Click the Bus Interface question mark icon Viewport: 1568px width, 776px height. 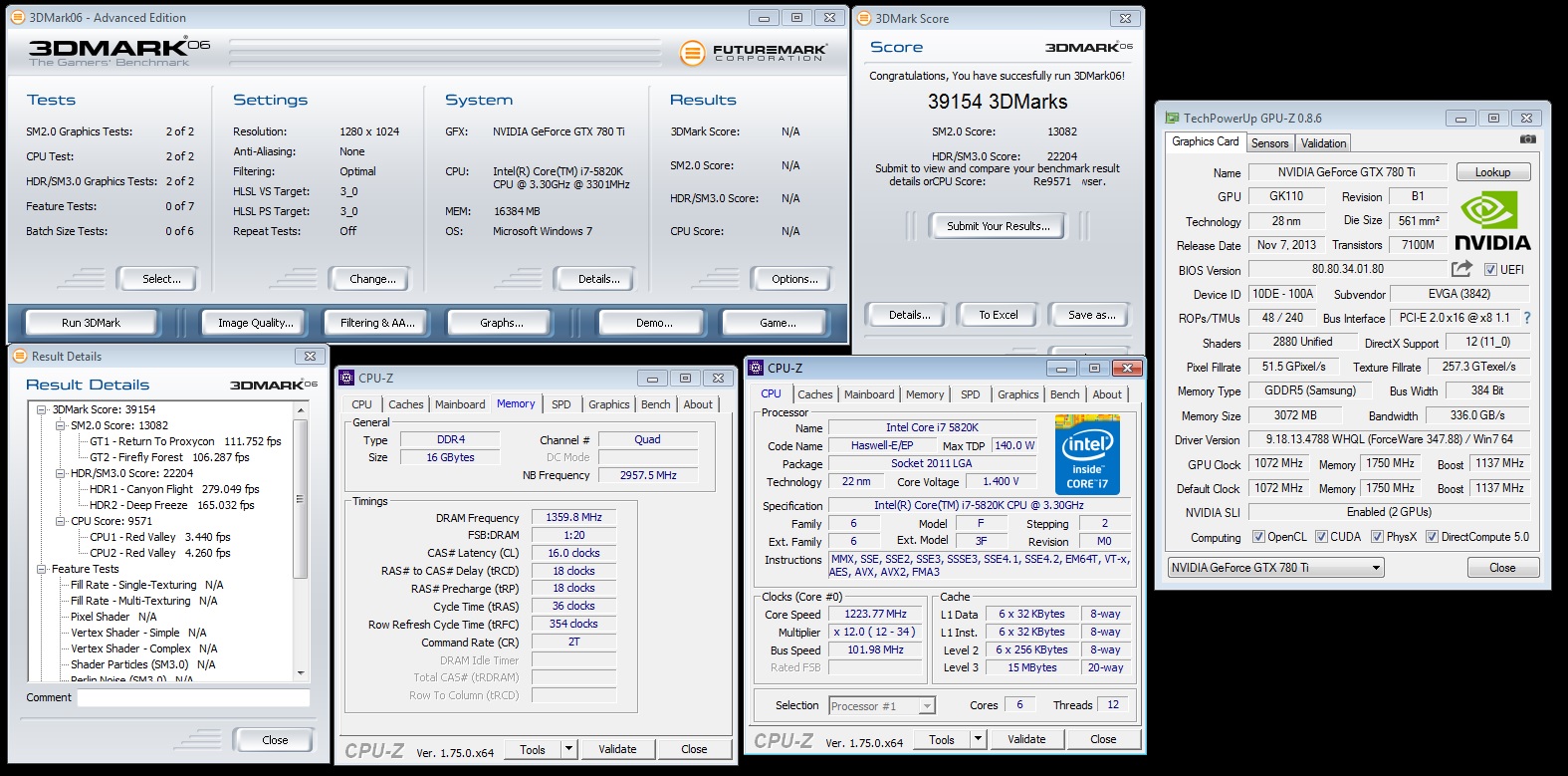[1527, 318]
